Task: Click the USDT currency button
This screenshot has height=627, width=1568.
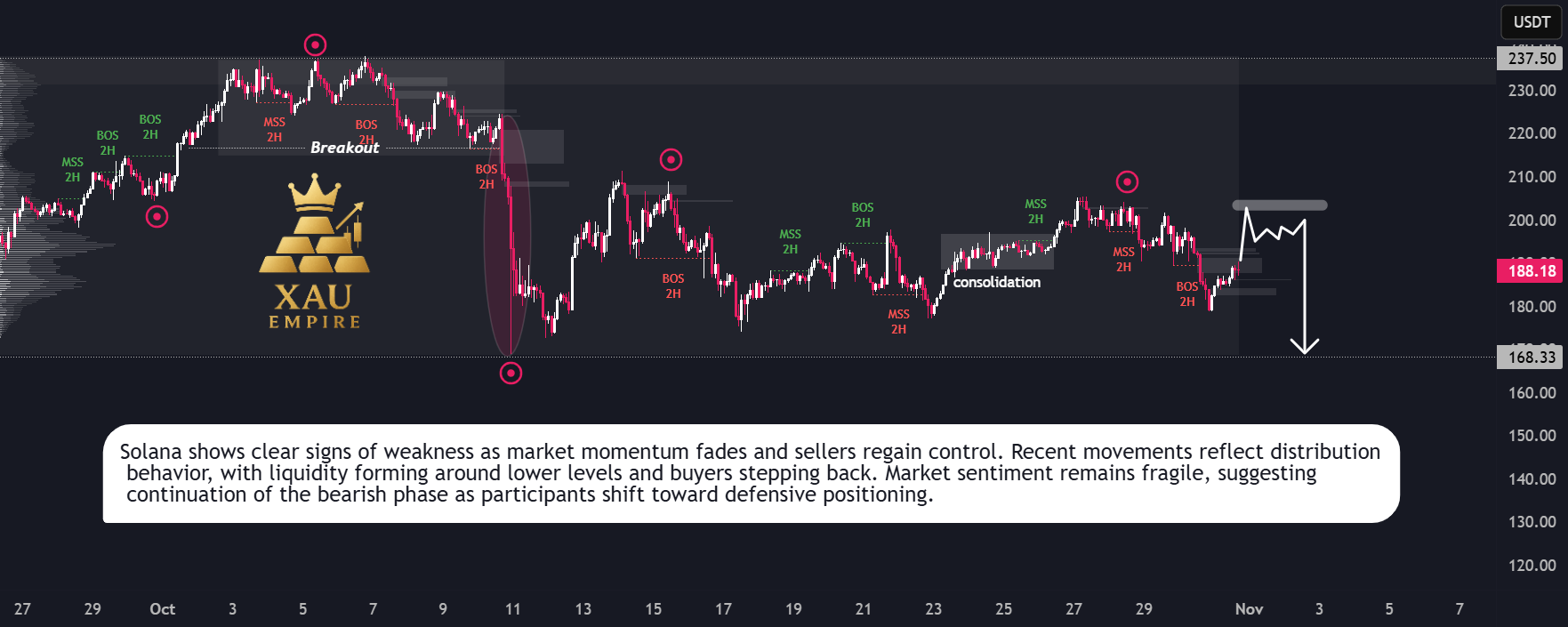Action: point(1532,22)
